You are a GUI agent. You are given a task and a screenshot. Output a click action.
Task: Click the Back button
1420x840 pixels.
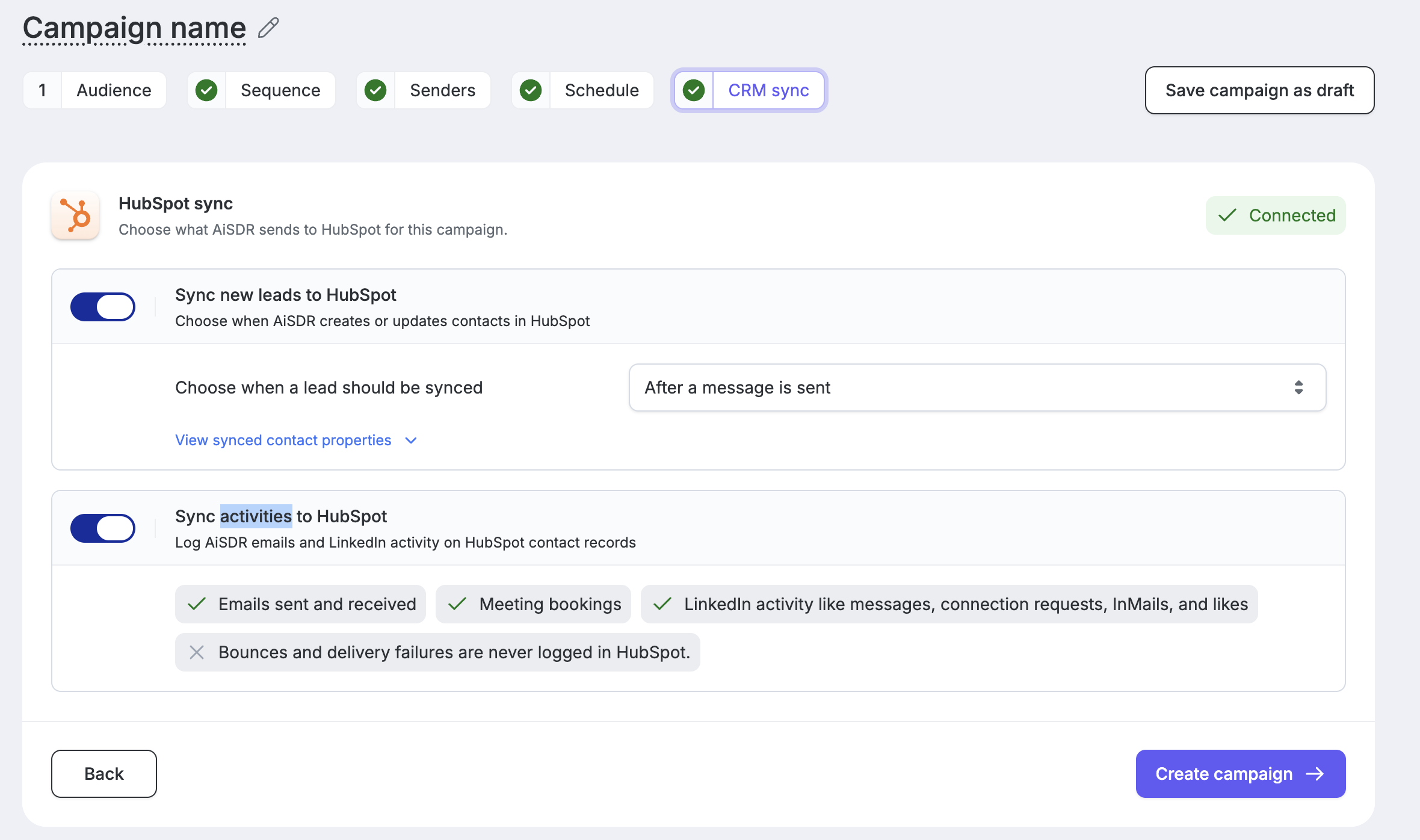coord(104,774)
